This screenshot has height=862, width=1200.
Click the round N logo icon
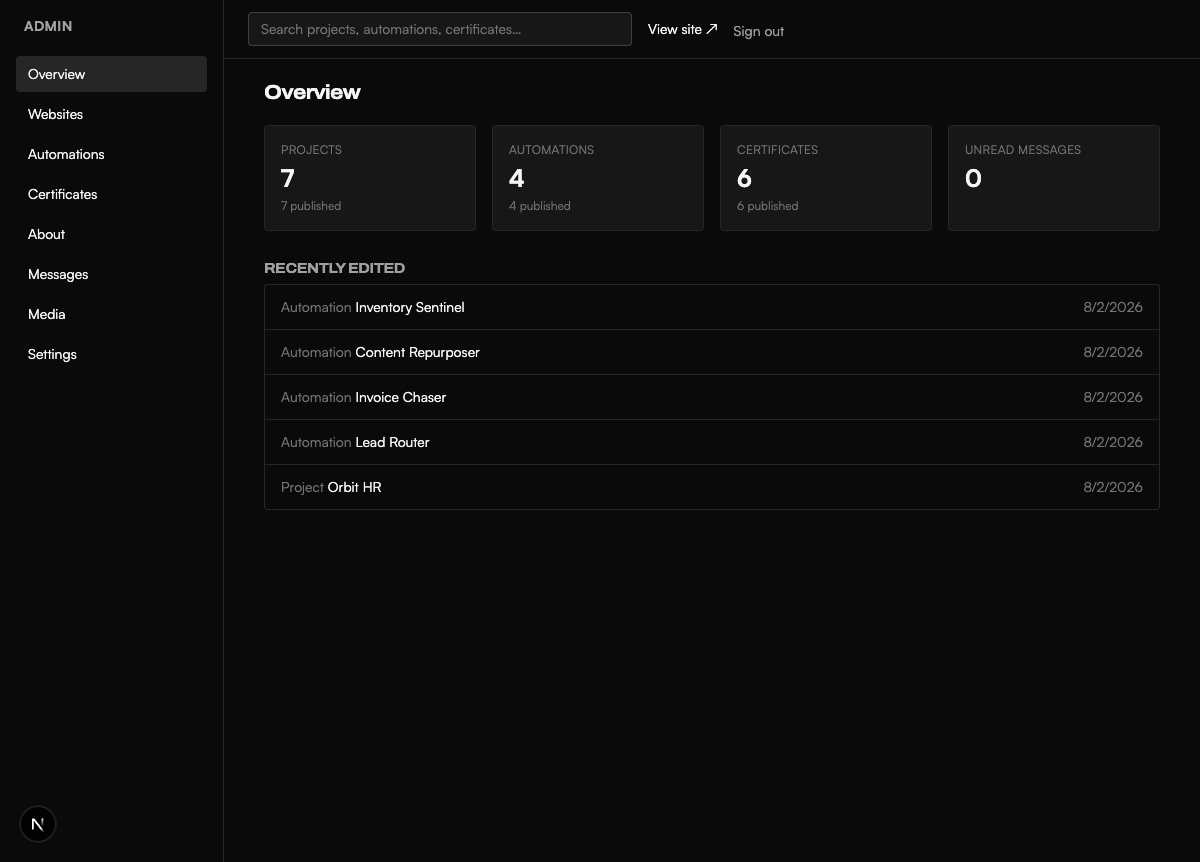[x=38, y=824]
